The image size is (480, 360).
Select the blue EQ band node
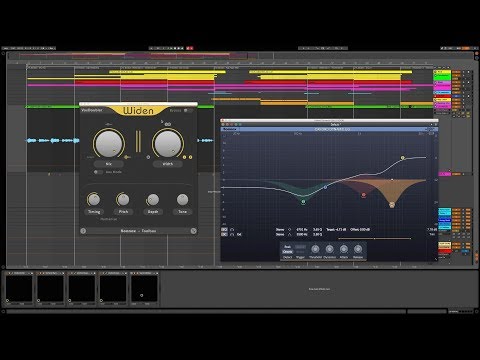(326, 187)
